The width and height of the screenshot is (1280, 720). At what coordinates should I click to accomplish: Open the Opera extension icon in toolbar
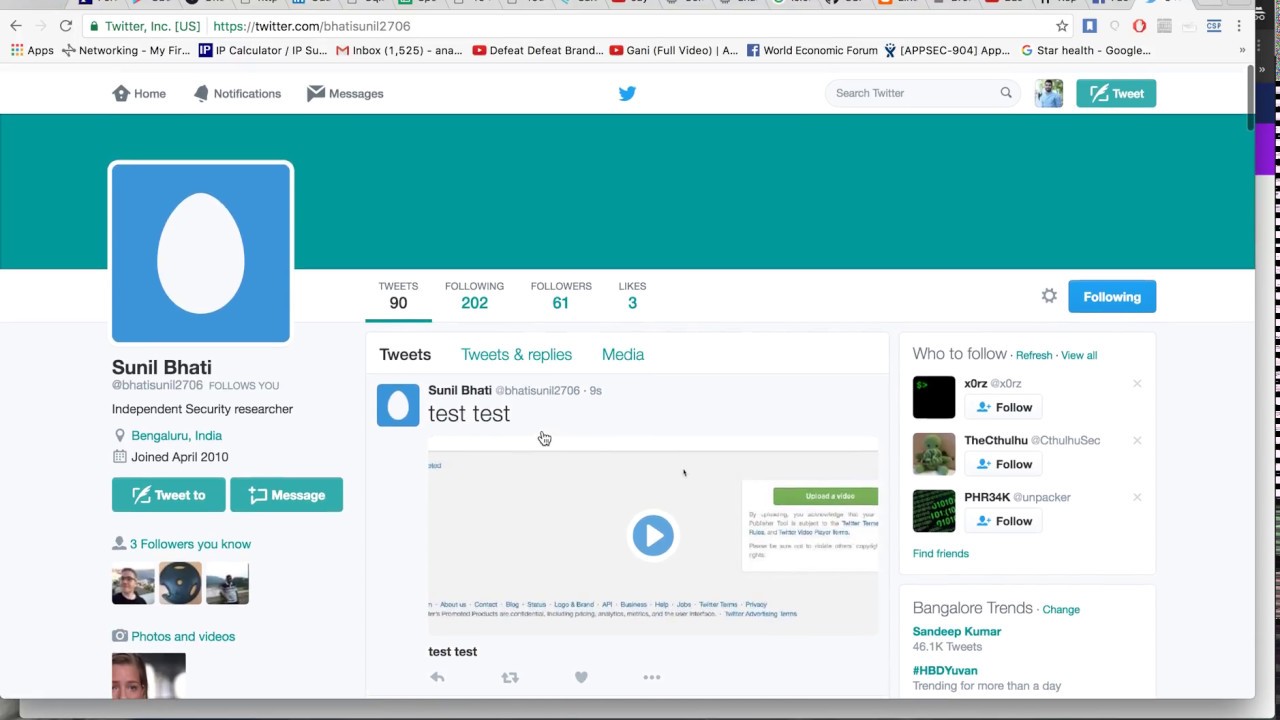1139,26
